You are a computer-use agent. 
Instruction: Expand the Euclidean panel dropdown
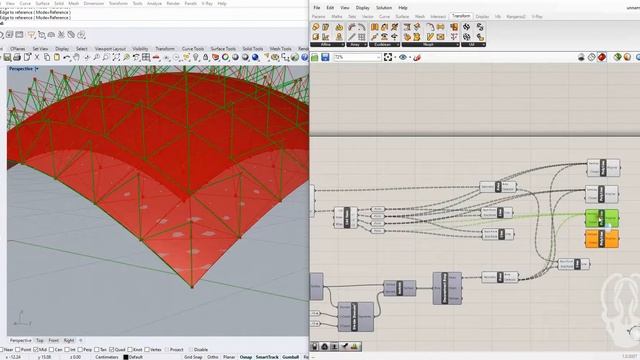[398, 44]
